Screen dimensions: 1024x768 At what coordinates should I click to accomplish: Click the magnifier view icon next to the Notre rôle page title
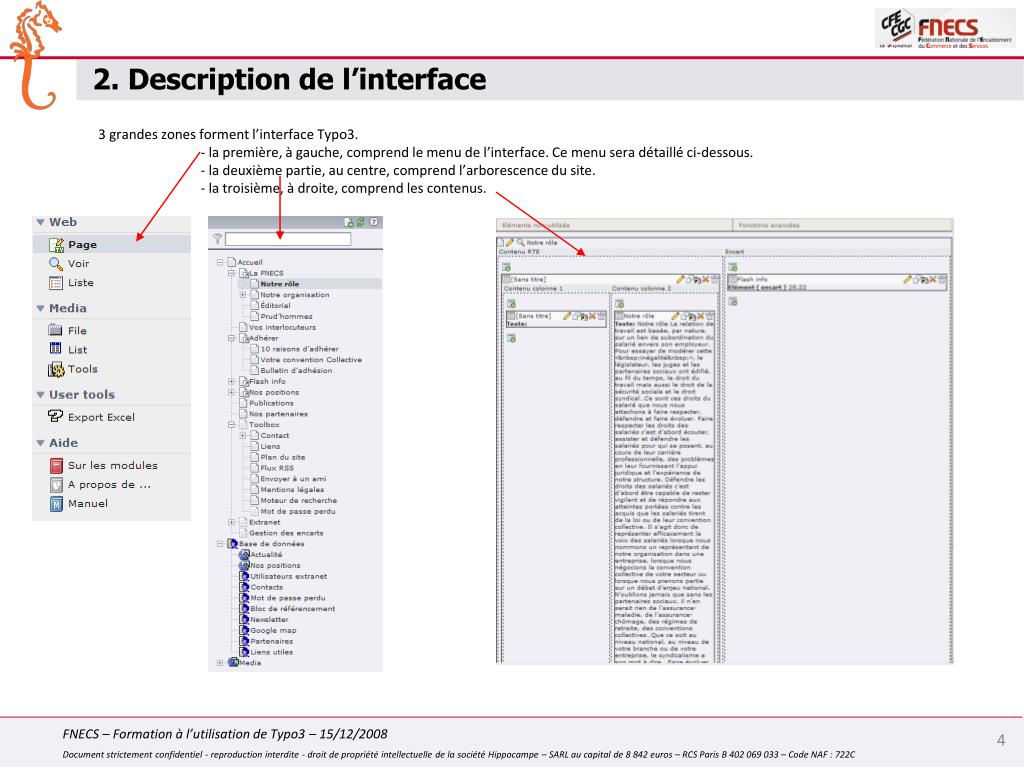coord(520,242)
